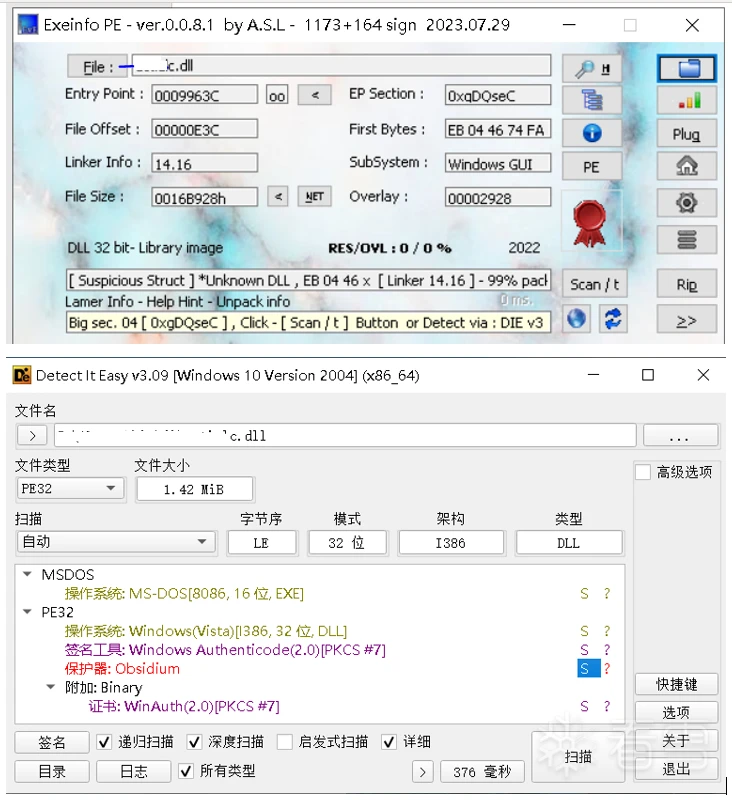This screenshot has width=732, height=803.
Task: Click the '...' browse file button
Action: pos(680,436)
